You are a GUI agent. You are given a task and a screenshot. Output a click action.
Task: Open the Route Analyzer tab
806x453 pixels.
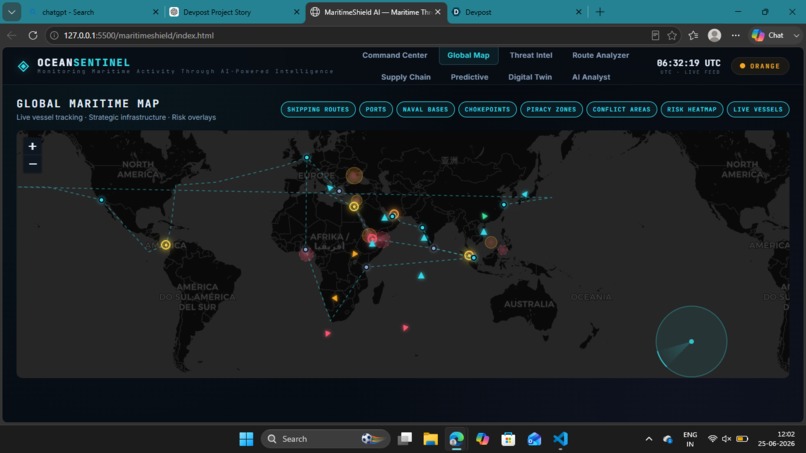600,55
